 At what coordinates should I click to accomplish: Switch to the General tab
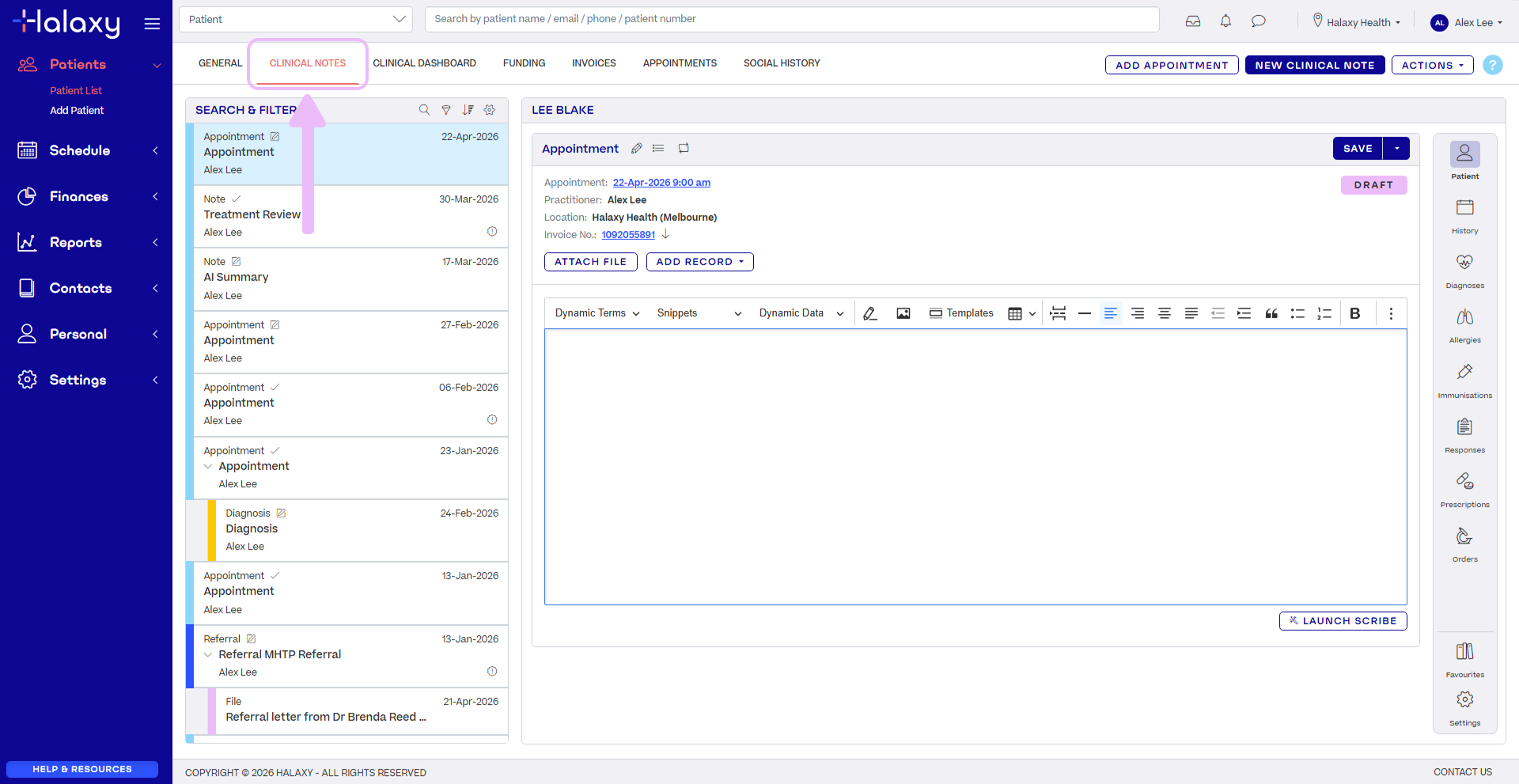click(220, 63)
